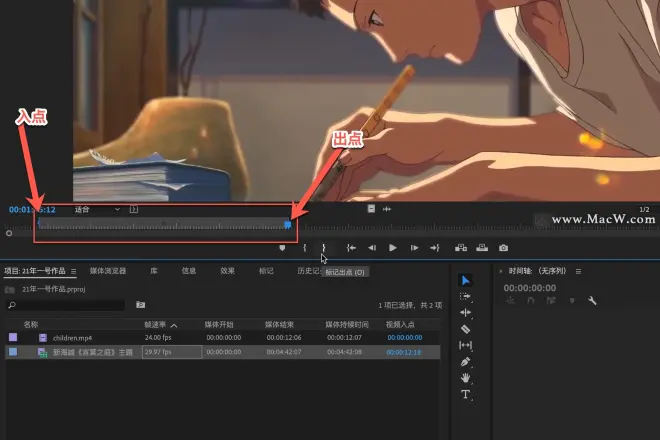Viewport: 660px width, 440px height.
Task: Click the timeline timecode 00:00:00:00
Action: pos(530,288)
